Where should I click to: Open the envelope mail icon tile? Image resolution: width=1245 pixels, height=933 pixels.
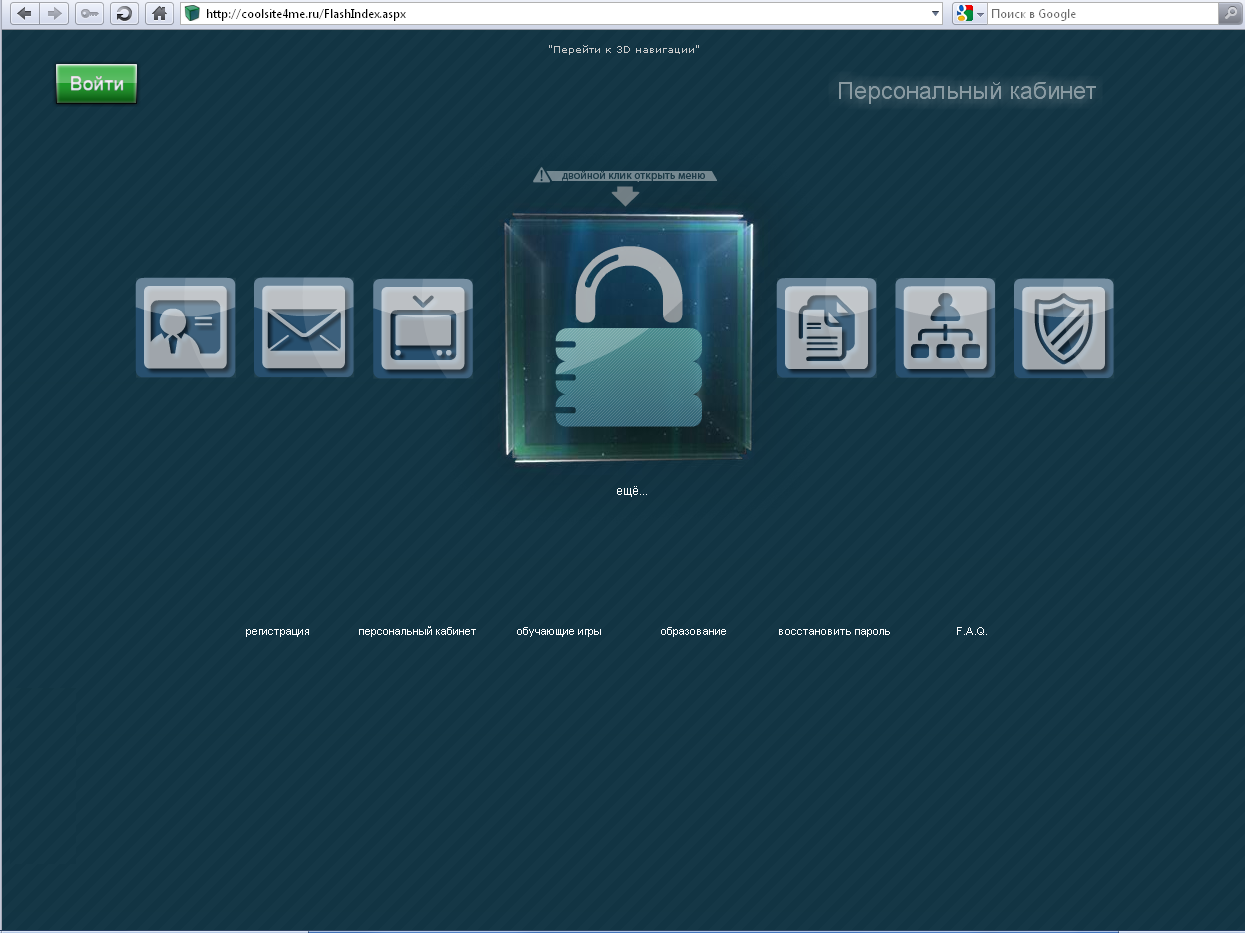304,328
